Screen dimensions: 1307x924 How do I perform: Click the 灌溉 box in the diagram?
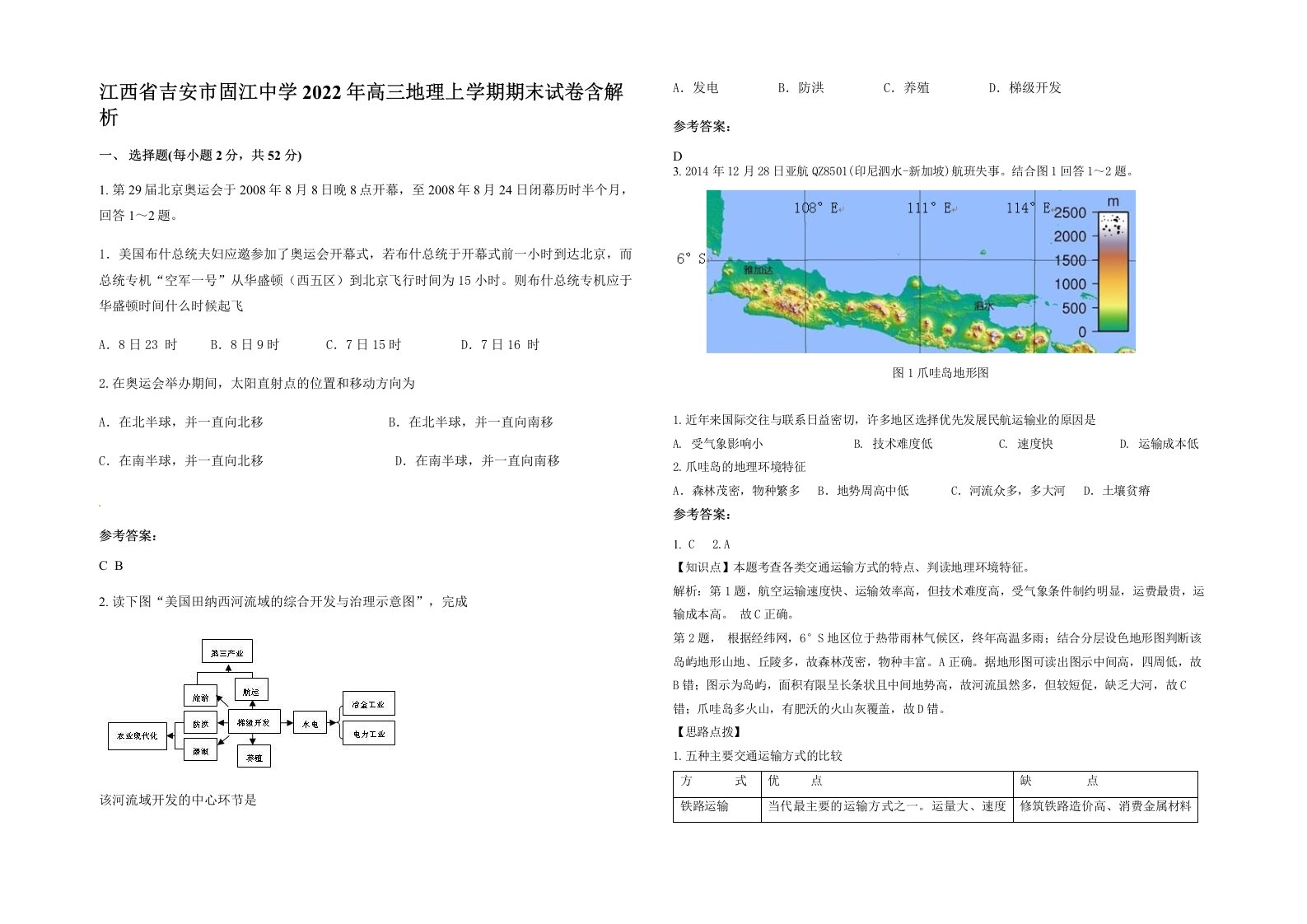(201, 750)
